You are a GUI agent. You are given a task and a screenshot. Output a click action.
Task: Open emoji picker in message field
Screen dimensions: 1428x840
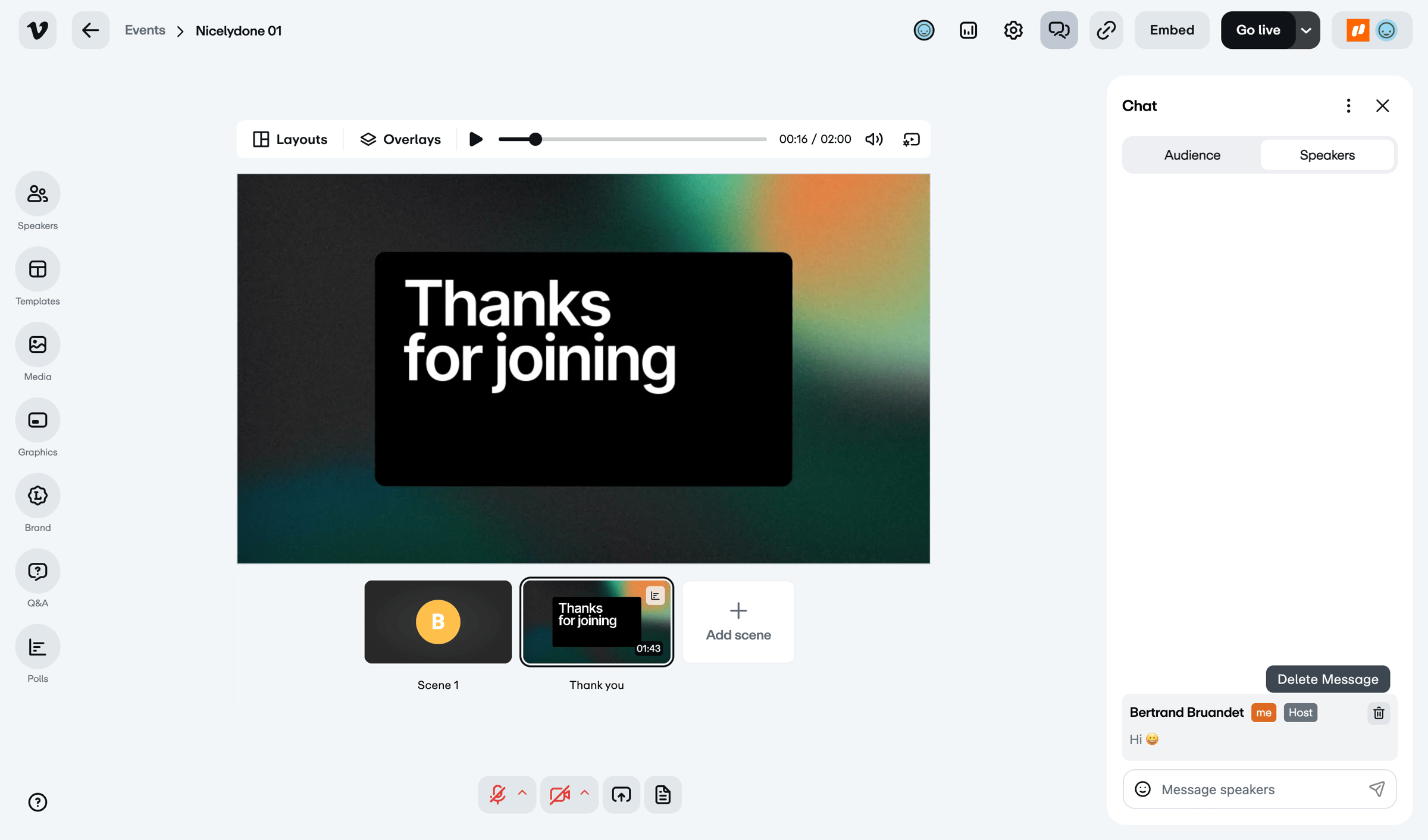point(1142,789)
